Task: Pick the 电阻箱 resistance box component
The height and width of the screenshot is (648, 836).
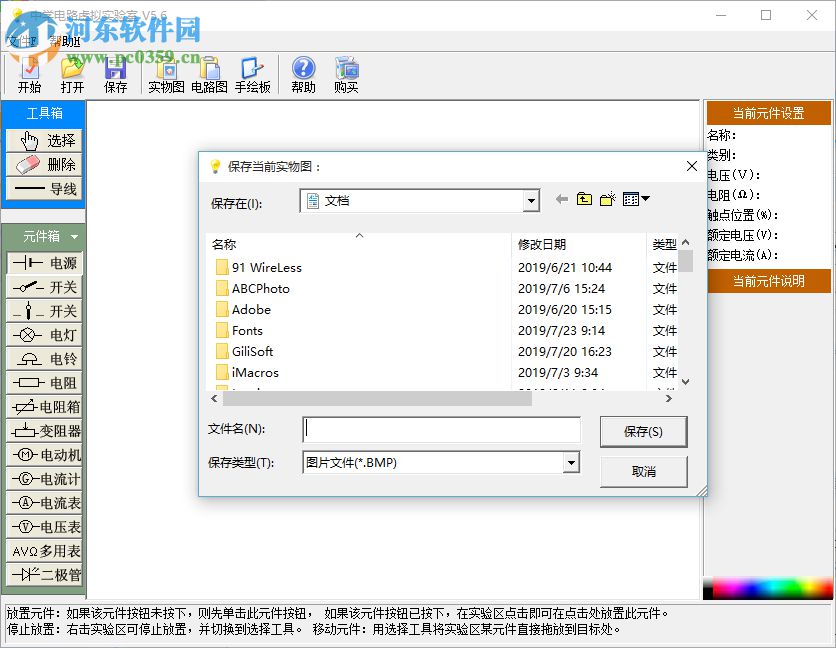Action: point(44,407)
